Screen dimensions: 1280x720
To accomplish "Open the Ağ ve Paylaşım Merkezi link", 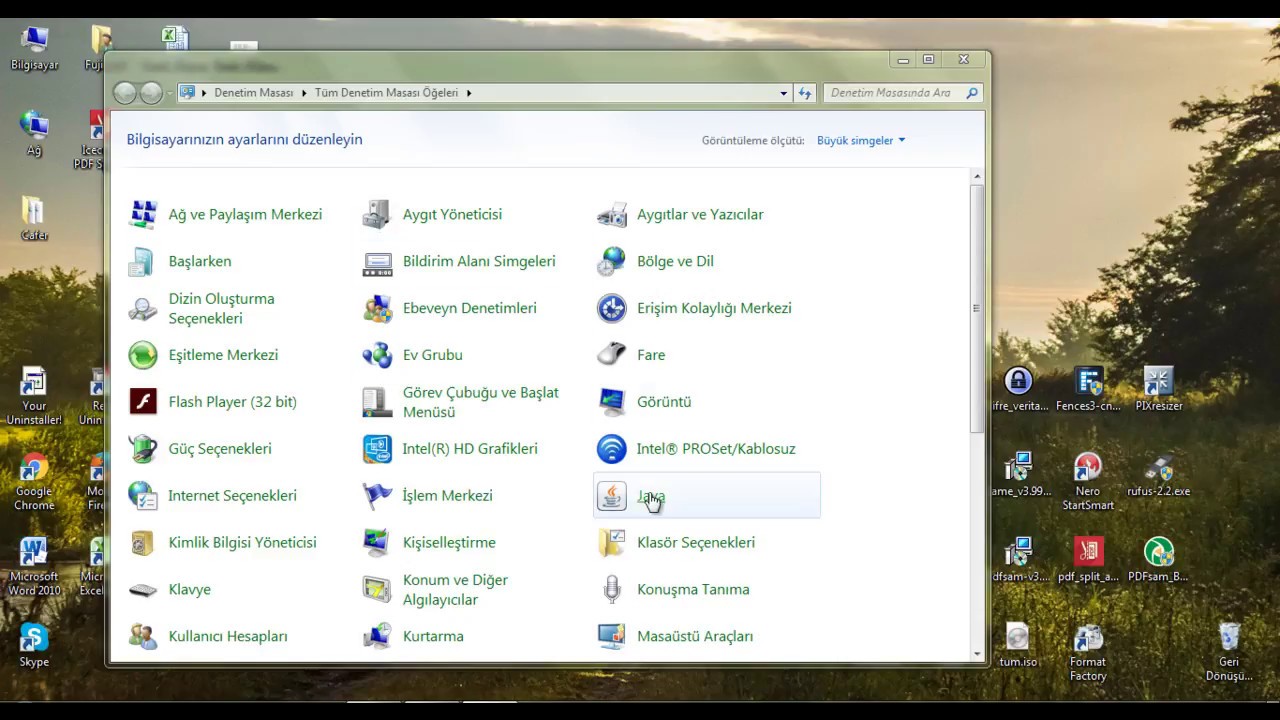I will click(245, 215).
